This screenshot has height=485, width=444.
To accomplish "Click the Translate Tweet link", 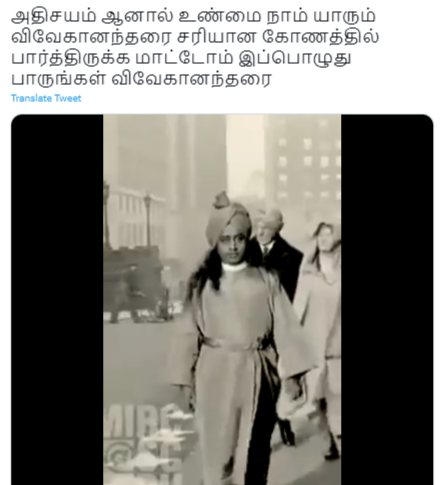I will tap(46, 98).
